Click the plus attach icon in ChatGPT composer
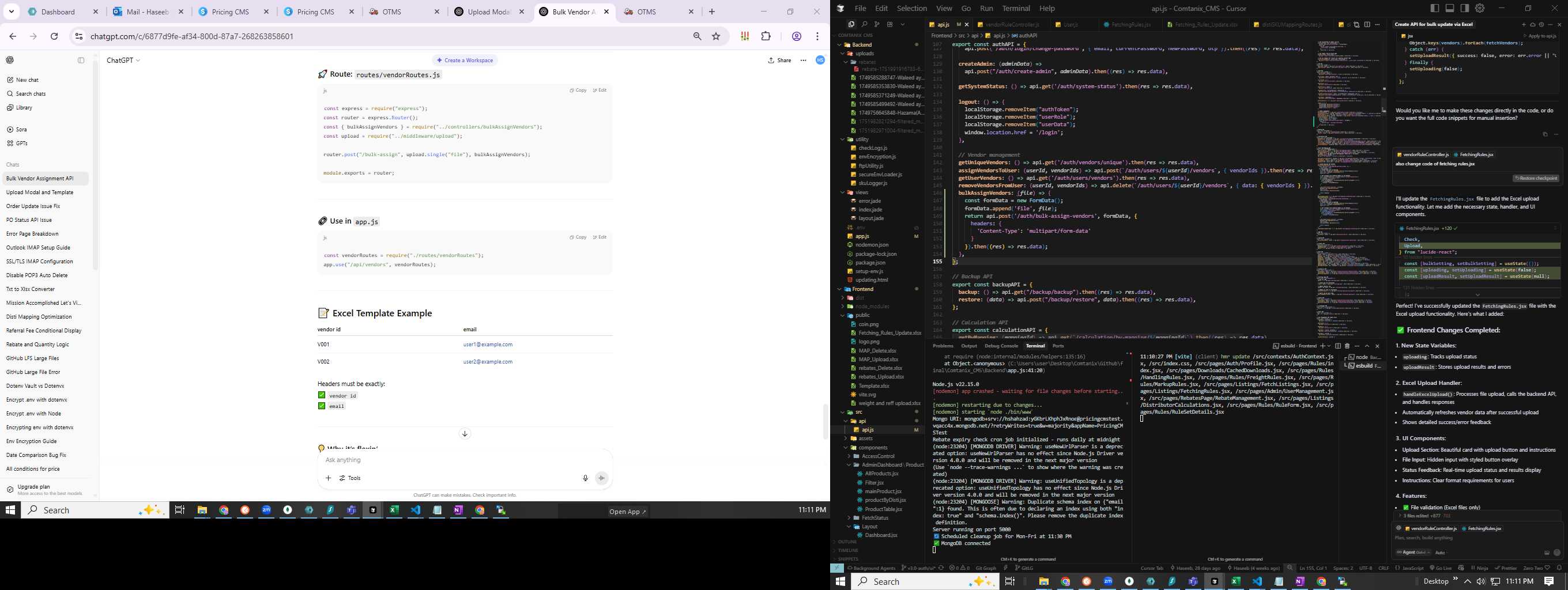 click(x=328, y=478)
